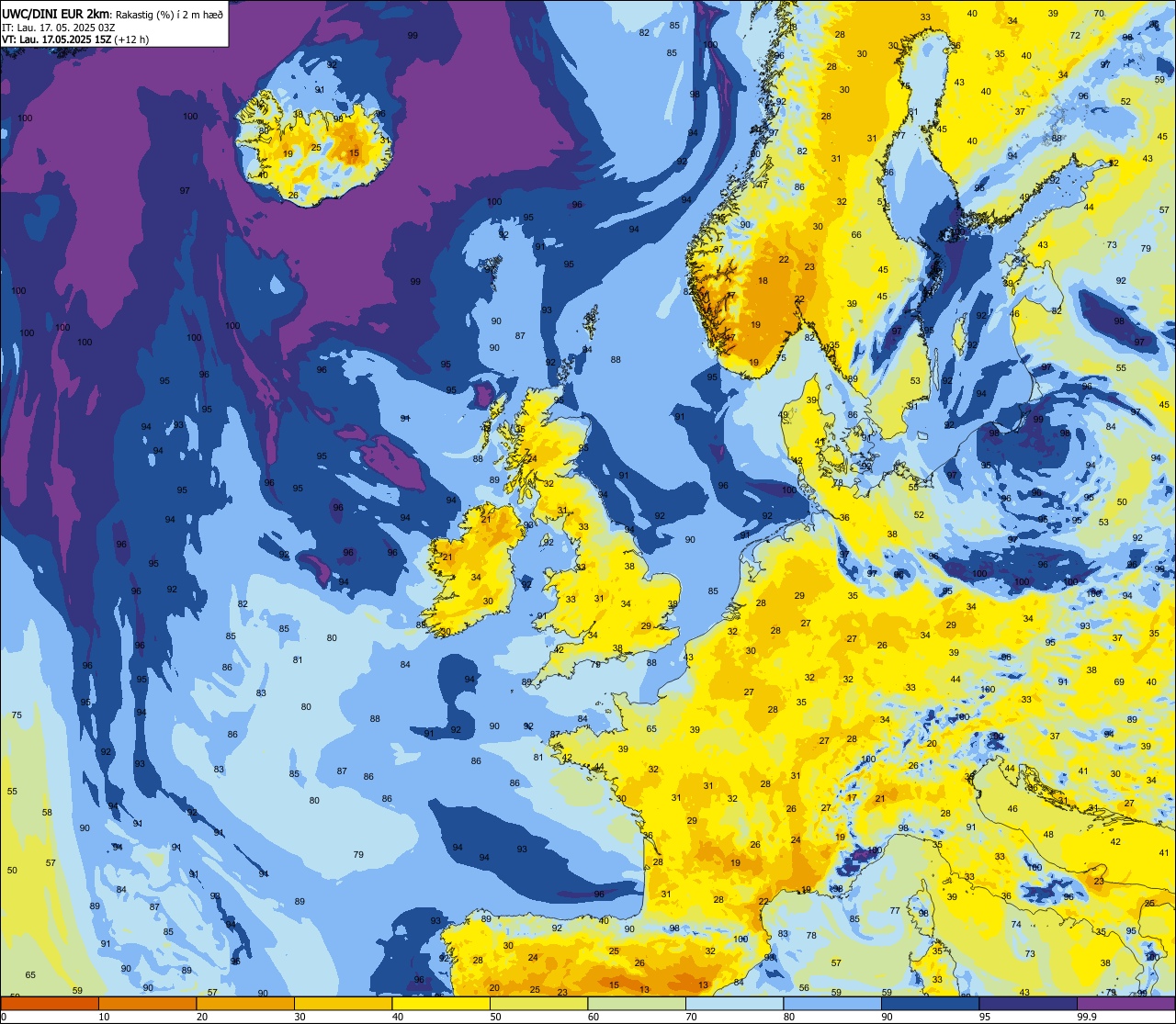Click the legend label '50'

click(x=495, y=1017)
